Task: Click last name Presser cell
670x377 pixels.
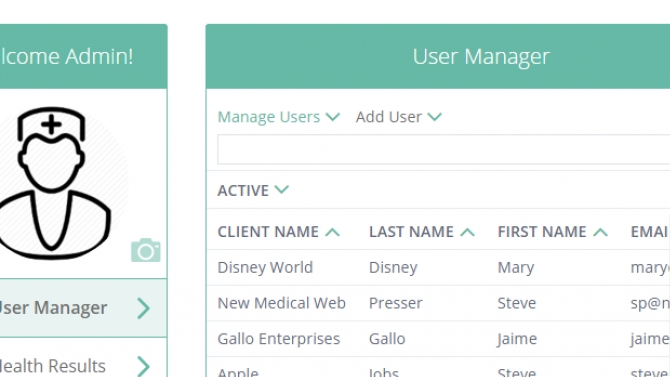Action: (396, 303)
